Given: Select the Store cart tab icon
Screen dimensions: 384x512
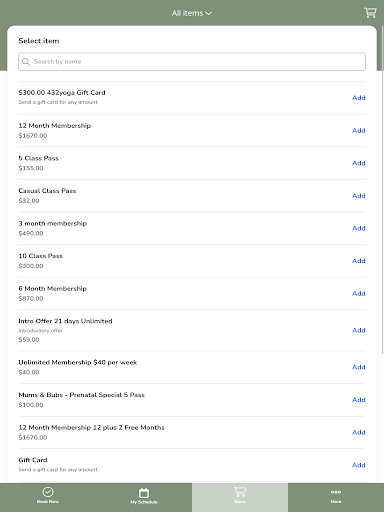Looking at the screenshot, I should [x=240, y=492].
